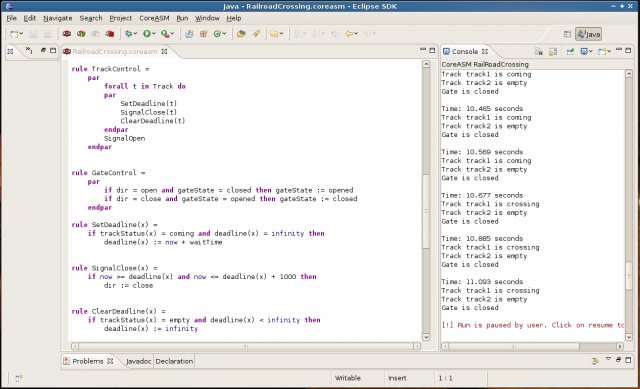Toggle the Pin Console icon
640x389 pixels.
click(x=570, y=51)
